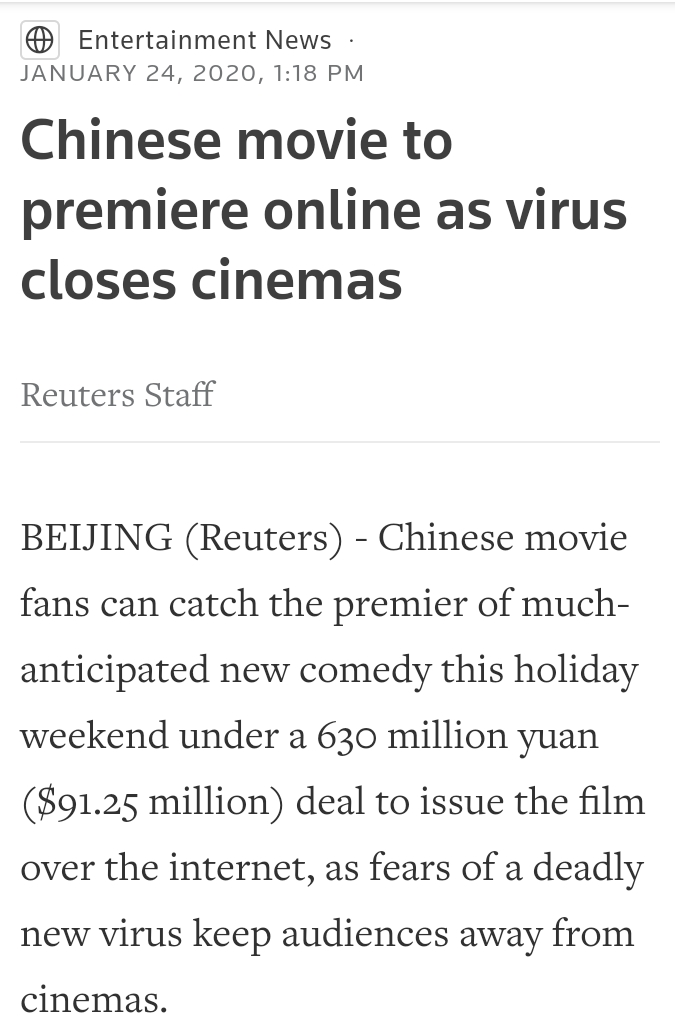Click the horizontal divider below the byline

(339, 442)
